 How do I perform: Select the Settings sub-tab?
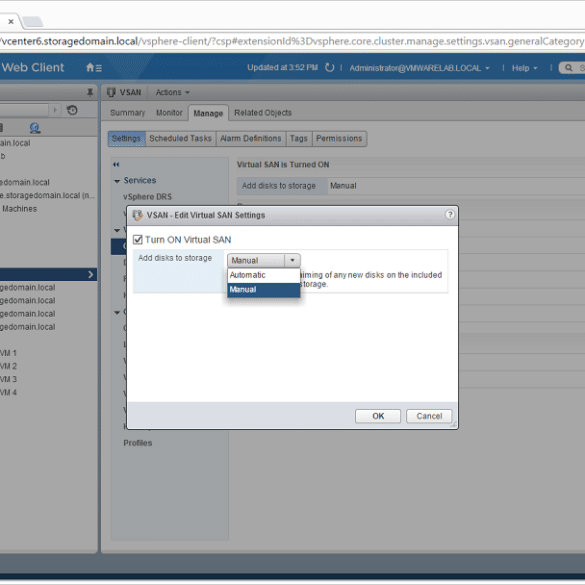(x=126, y=138)
